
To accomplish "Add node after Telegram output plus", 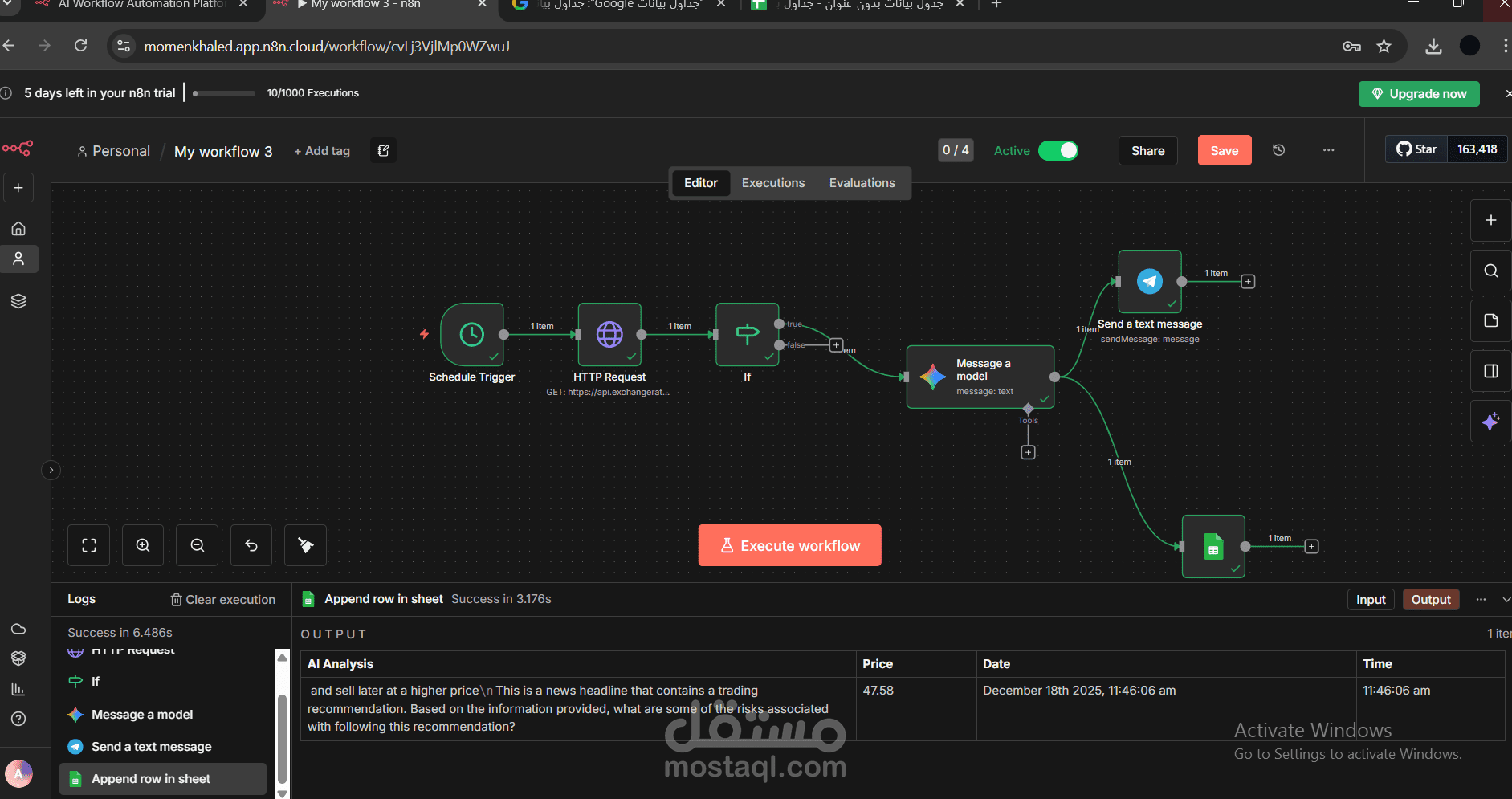I will [1248, 282].
